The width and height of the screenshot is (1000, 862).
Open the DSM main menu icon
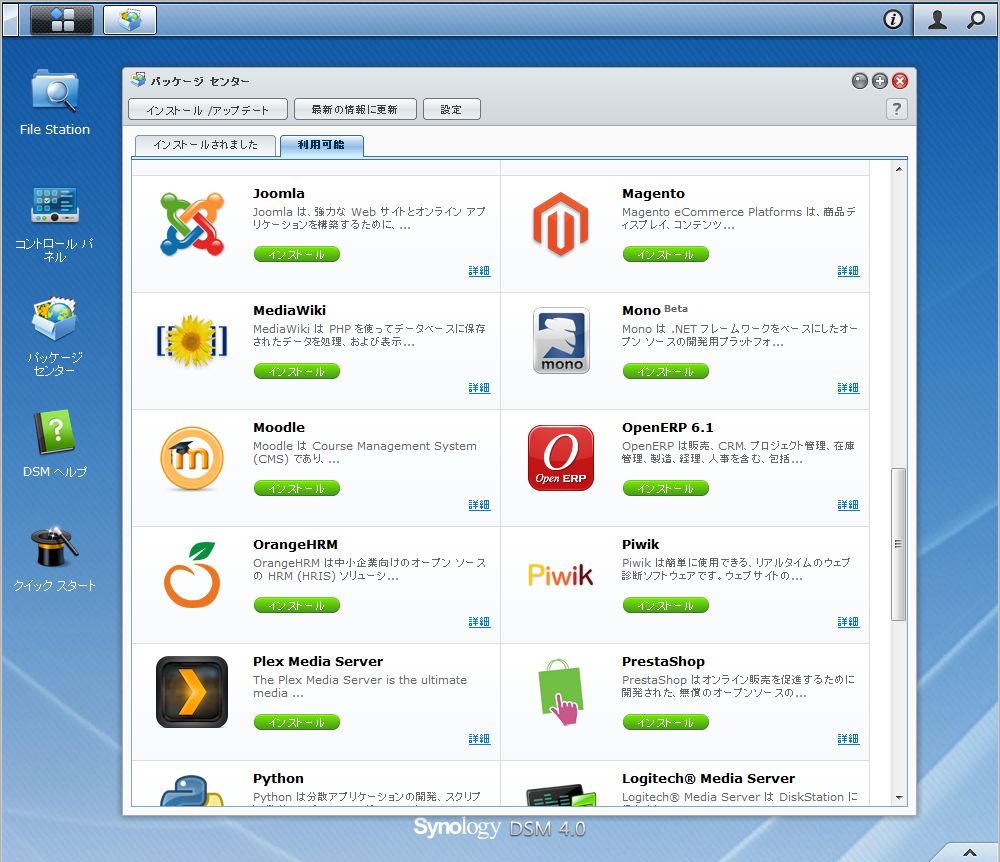(x=62, y=19)
